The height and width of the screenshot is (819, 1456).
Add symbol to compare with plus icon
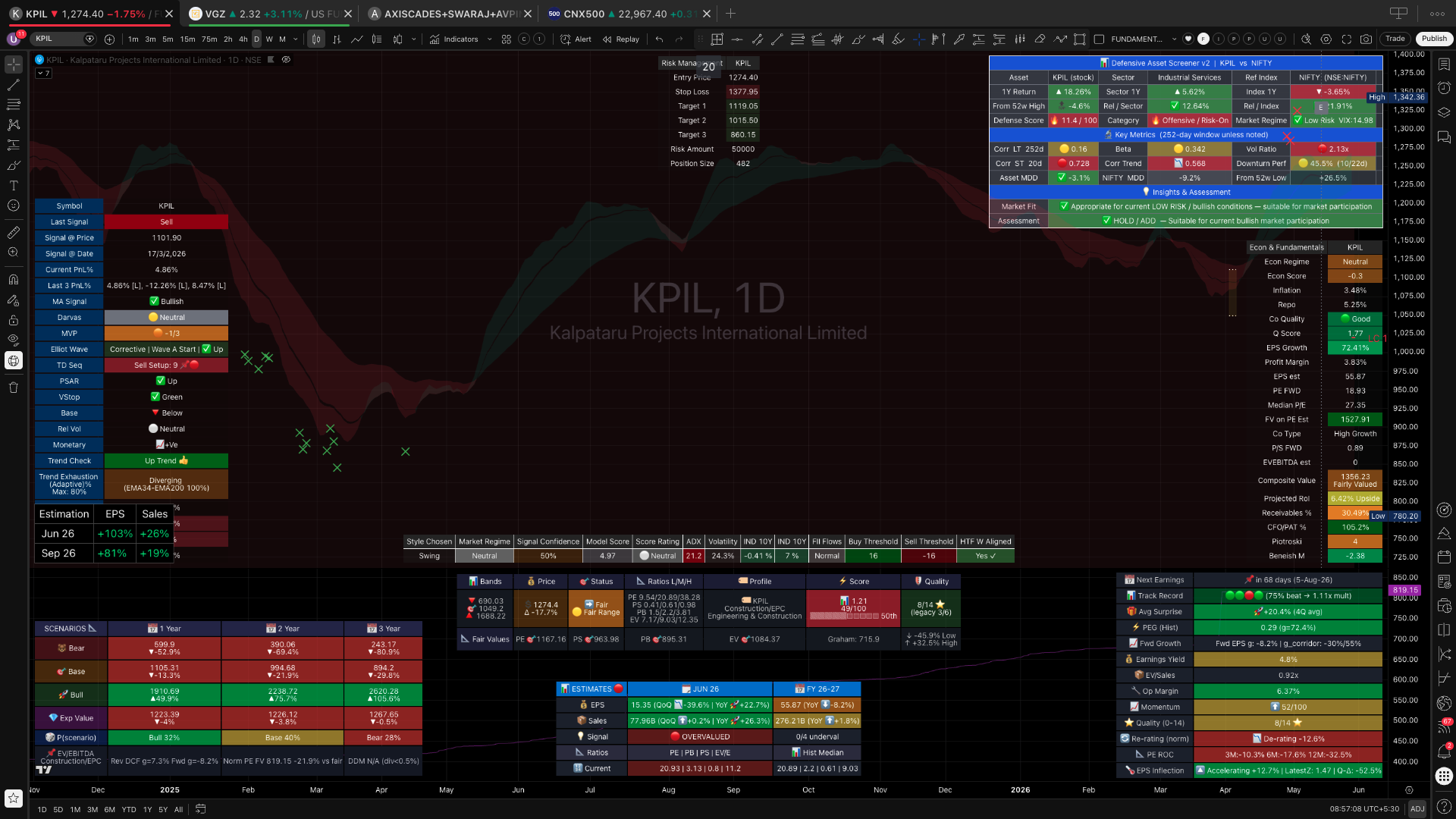pyautogui.click(x=109, y=39)
